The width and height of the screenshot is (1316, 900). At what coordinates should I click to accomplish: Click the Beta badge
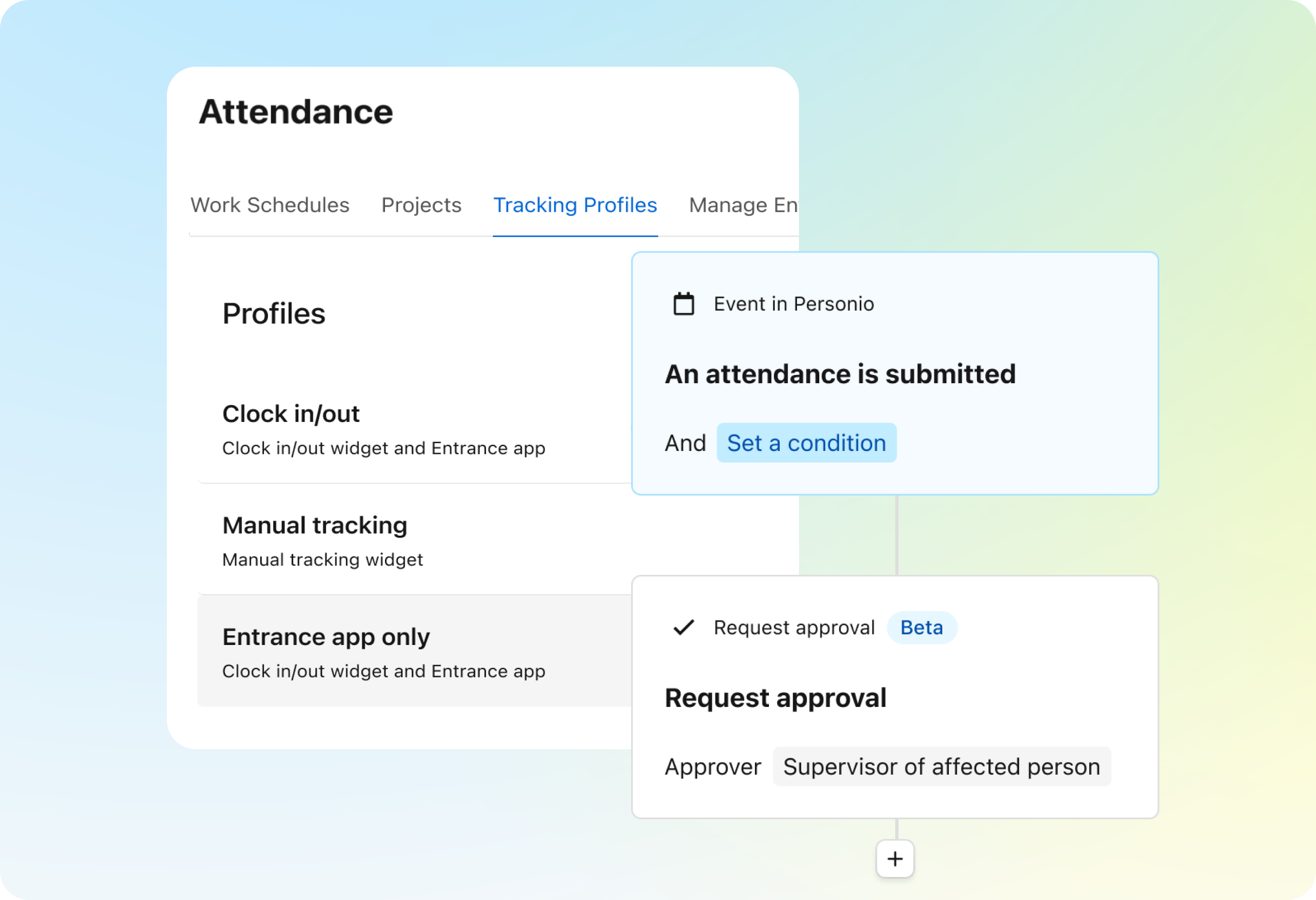921,628
